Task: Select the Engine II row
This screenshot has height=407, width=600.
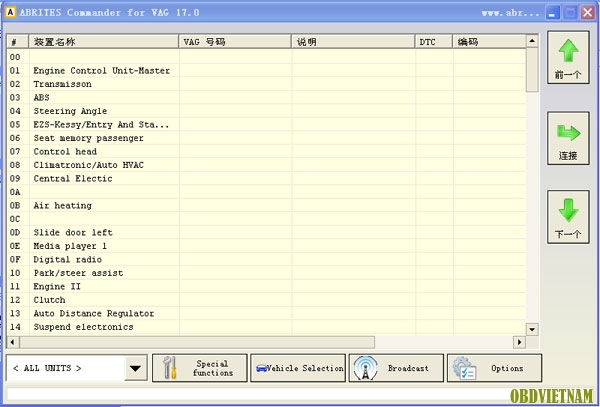Action: click(266, 286)
